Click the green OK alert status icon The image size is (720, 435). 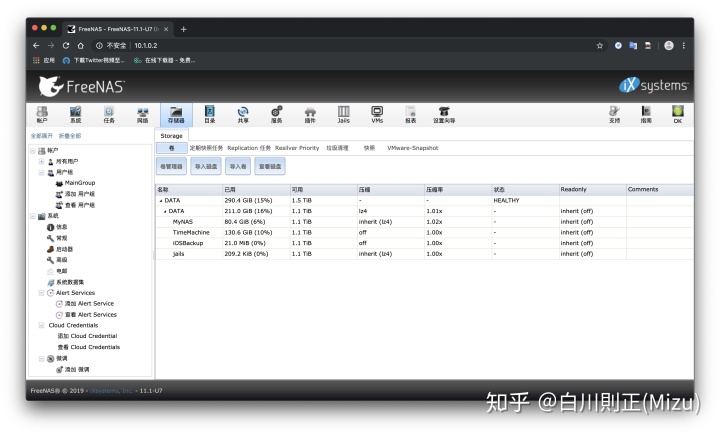[x=678, y=114]
